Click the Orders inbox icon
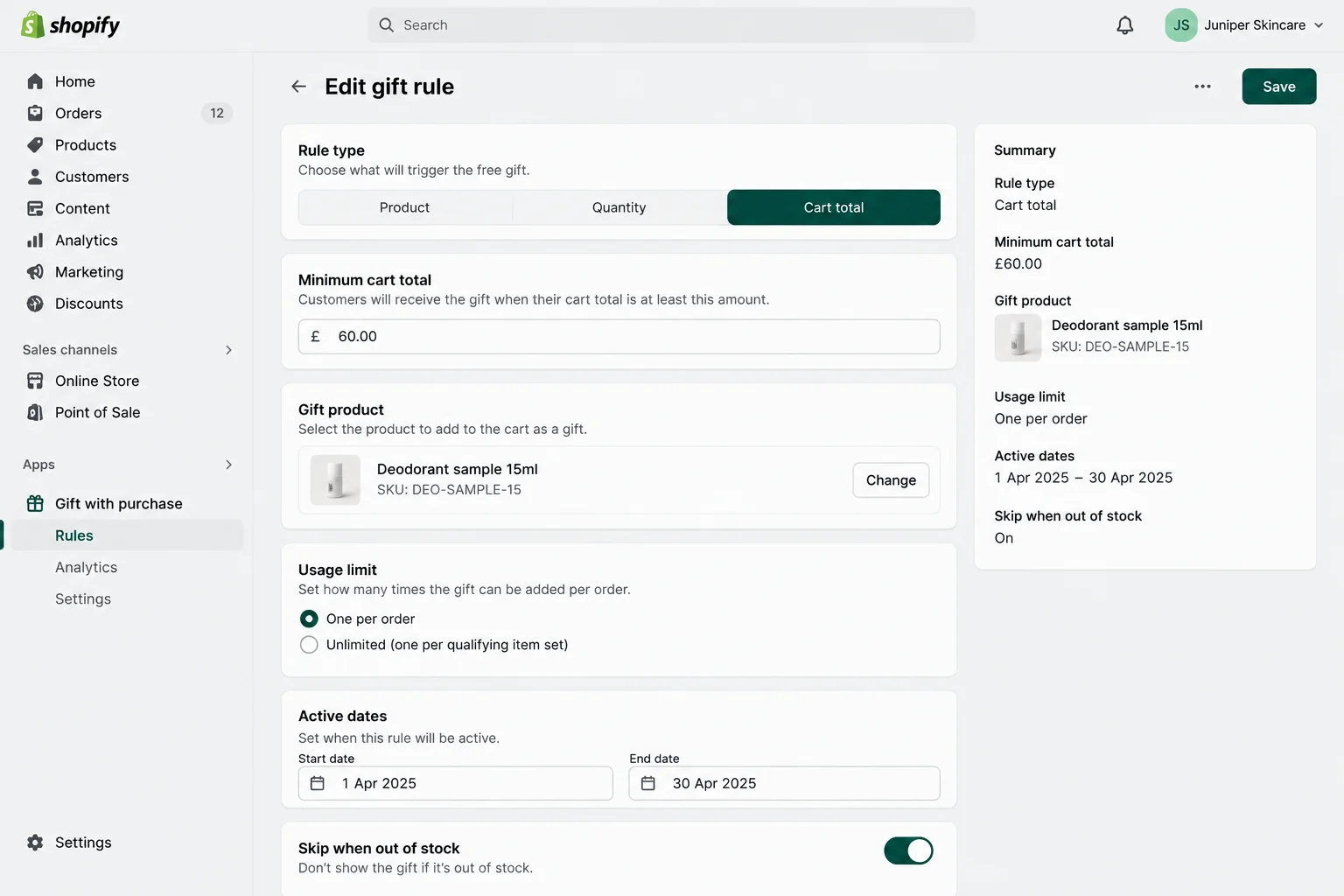 point(35,113)
